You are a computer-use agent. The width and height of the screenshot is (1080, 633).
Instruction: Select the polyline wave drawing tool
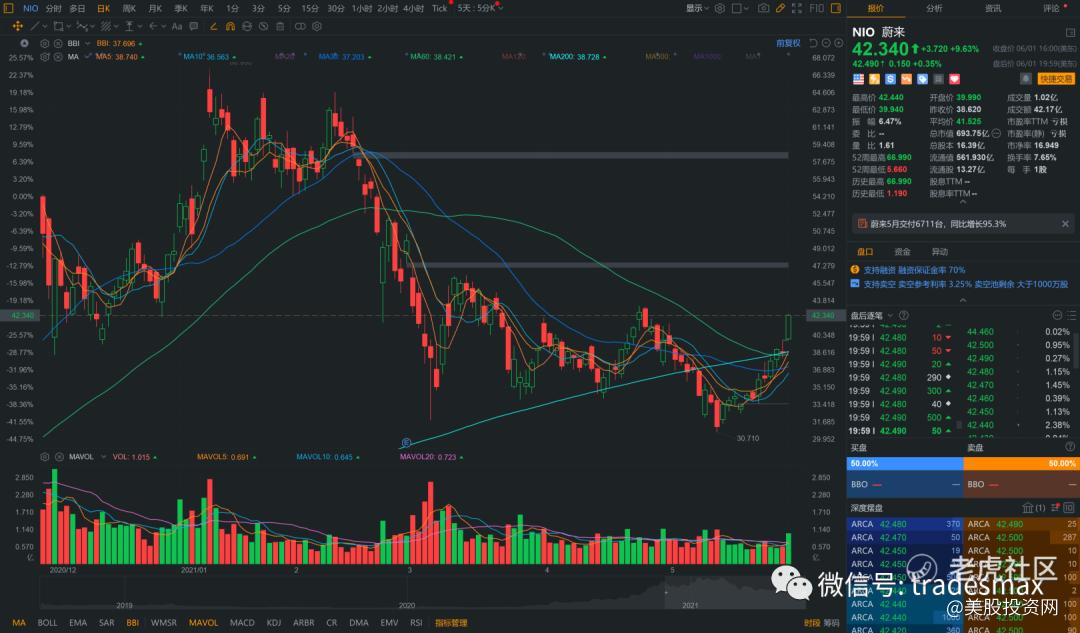click(x=83, y=26)
